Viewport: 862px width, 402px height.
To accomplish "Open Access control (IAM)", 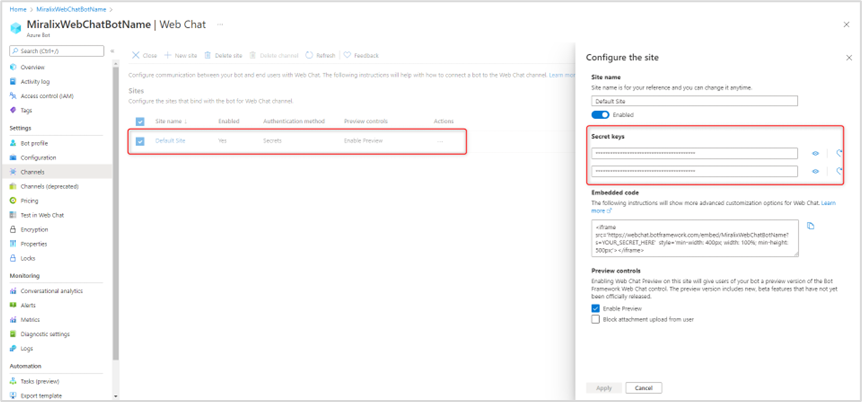I will (x=47, y=96).
